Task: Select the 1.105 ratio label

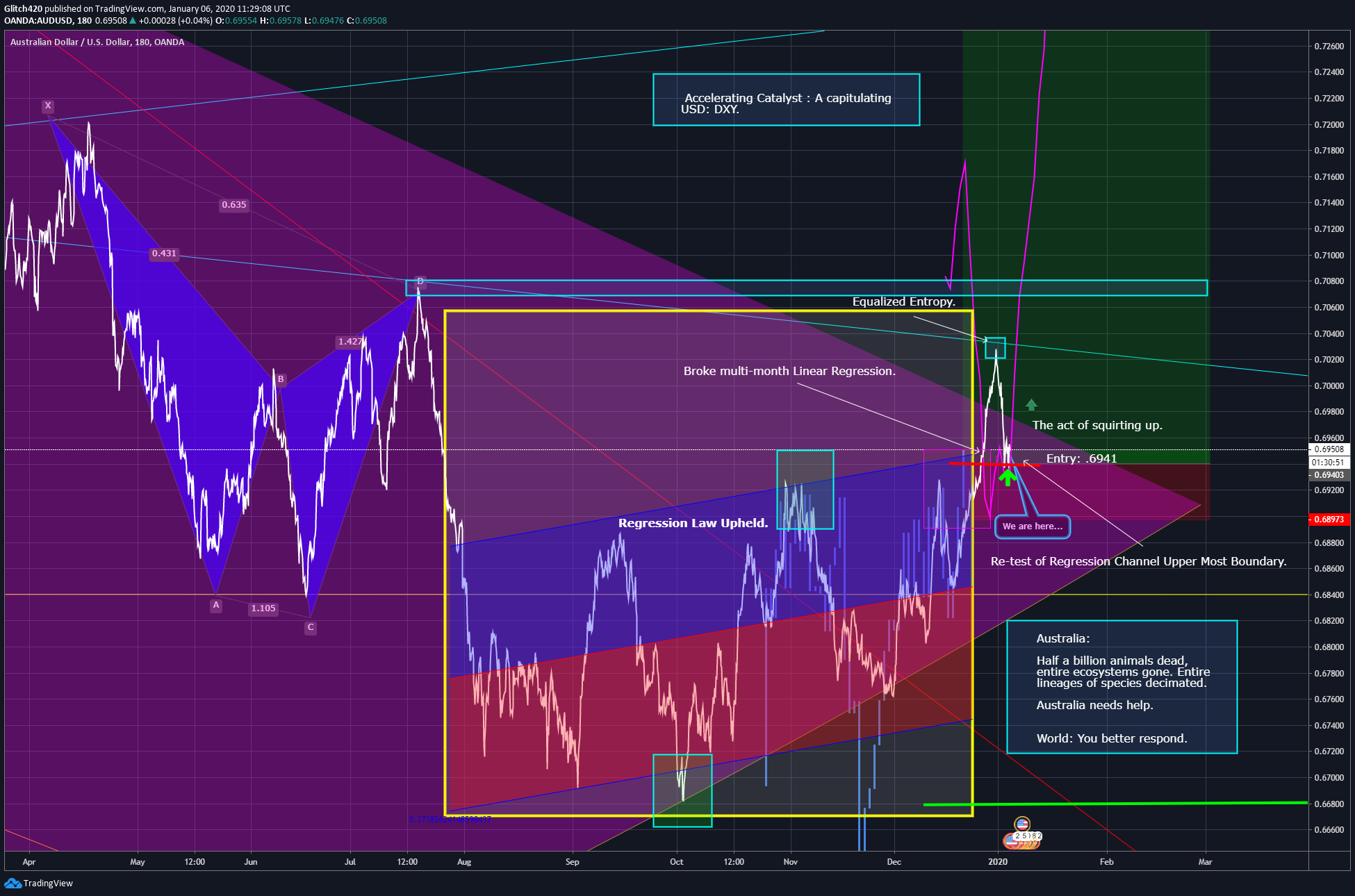Action: (x=263, y=608)
